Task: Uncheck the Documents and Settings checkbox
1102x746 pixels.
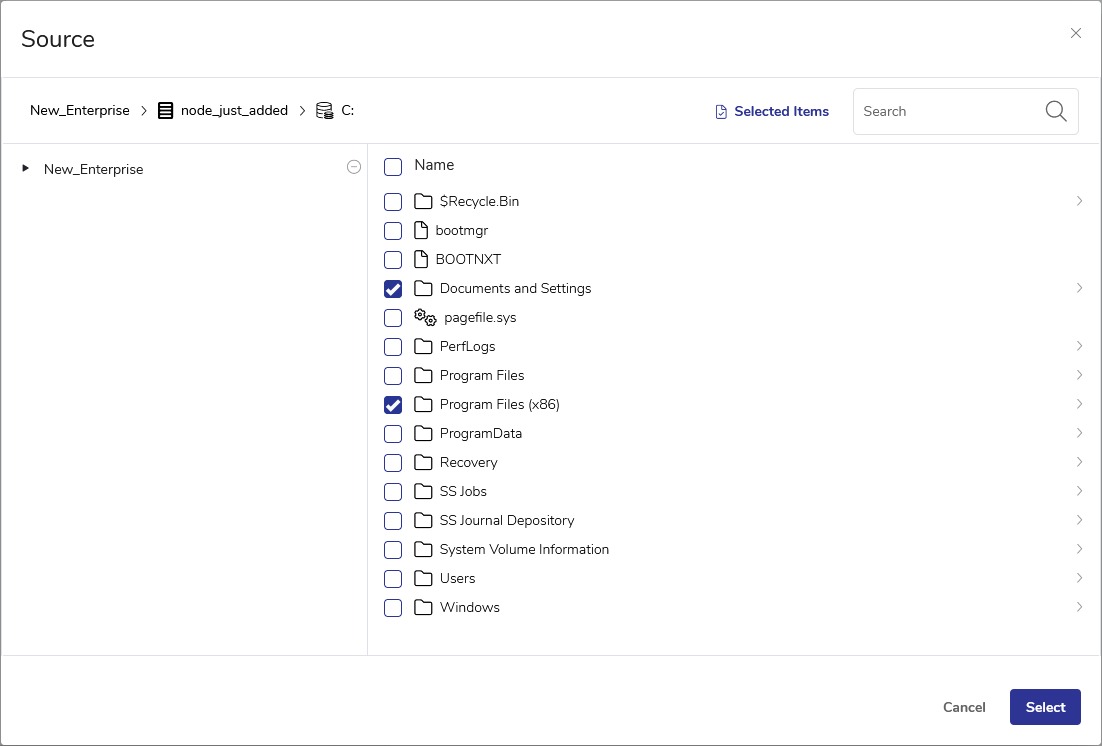Action: coord(393,289)
